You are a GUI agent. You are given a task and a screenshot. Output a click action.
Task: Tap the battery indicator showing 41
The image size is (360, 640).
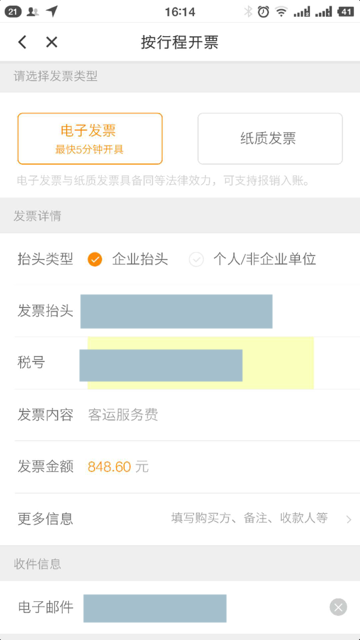[x=345, y=12]
